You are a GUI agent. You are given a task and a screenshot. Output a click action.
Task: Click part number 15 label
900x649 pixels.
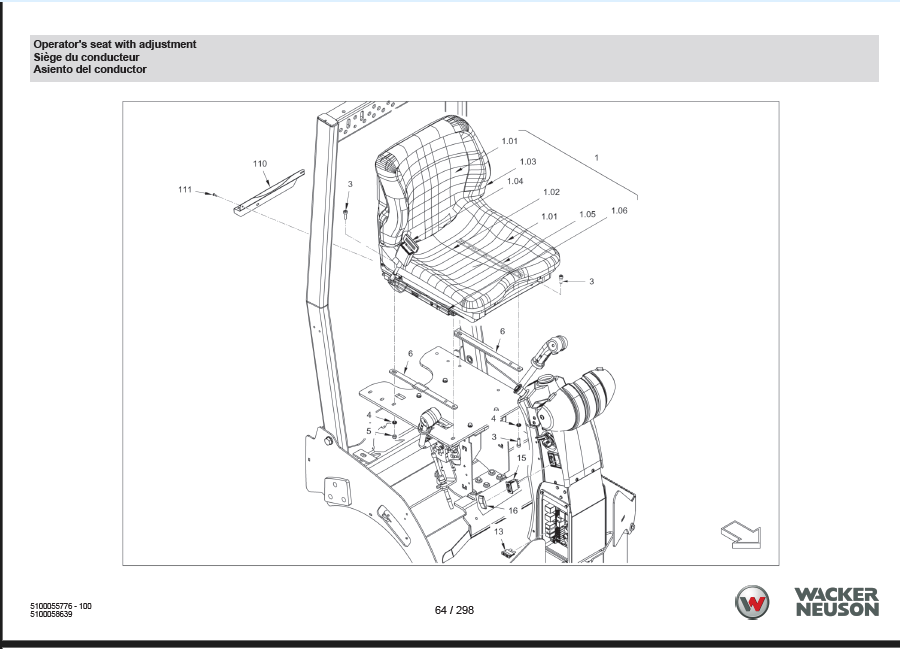point(521,457)
